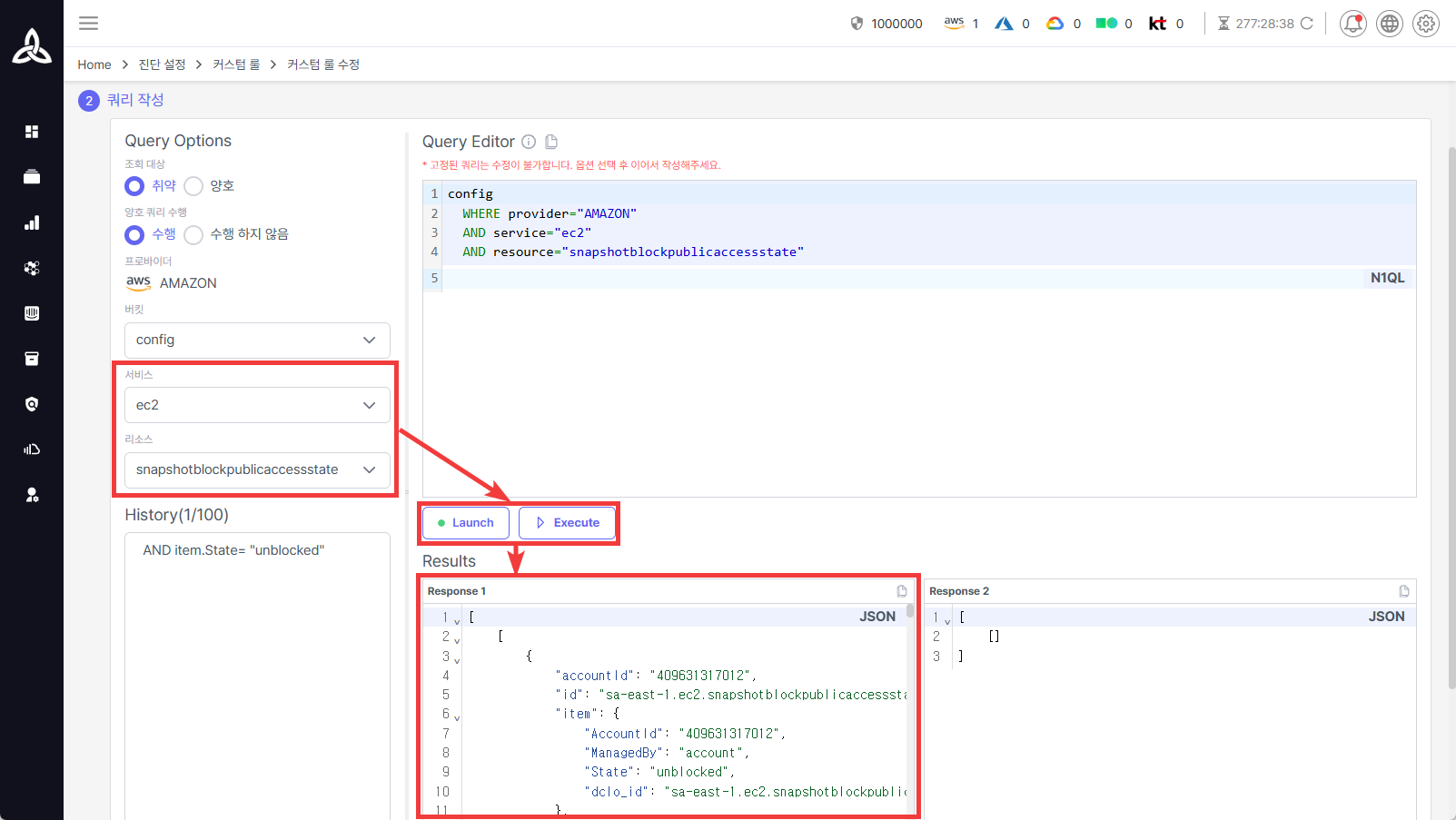1456x820 pixels.
Task: Open the dashboard icon in sidebar
Action: coord(32,132)
